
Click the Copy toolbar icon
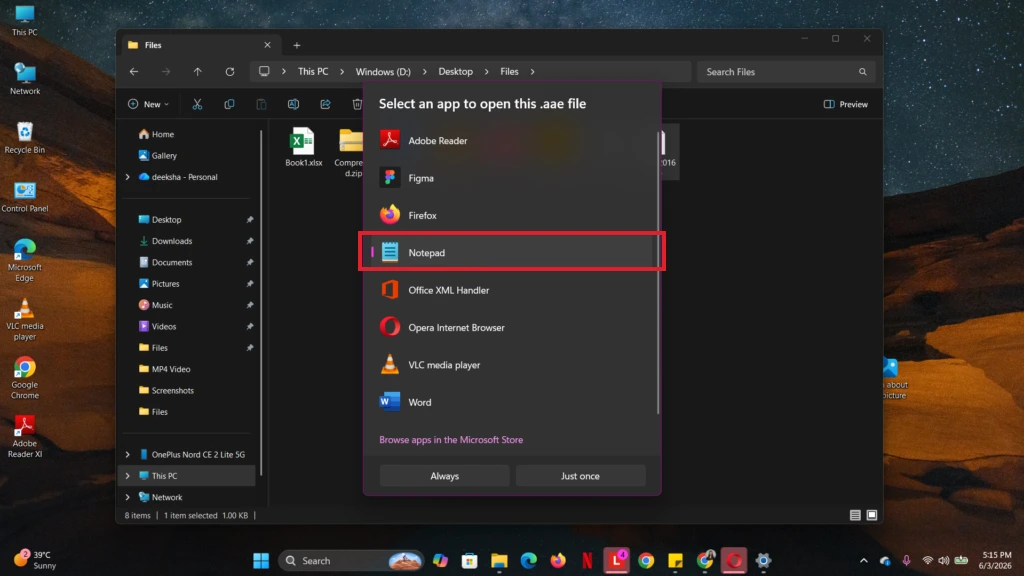(229, 104)
